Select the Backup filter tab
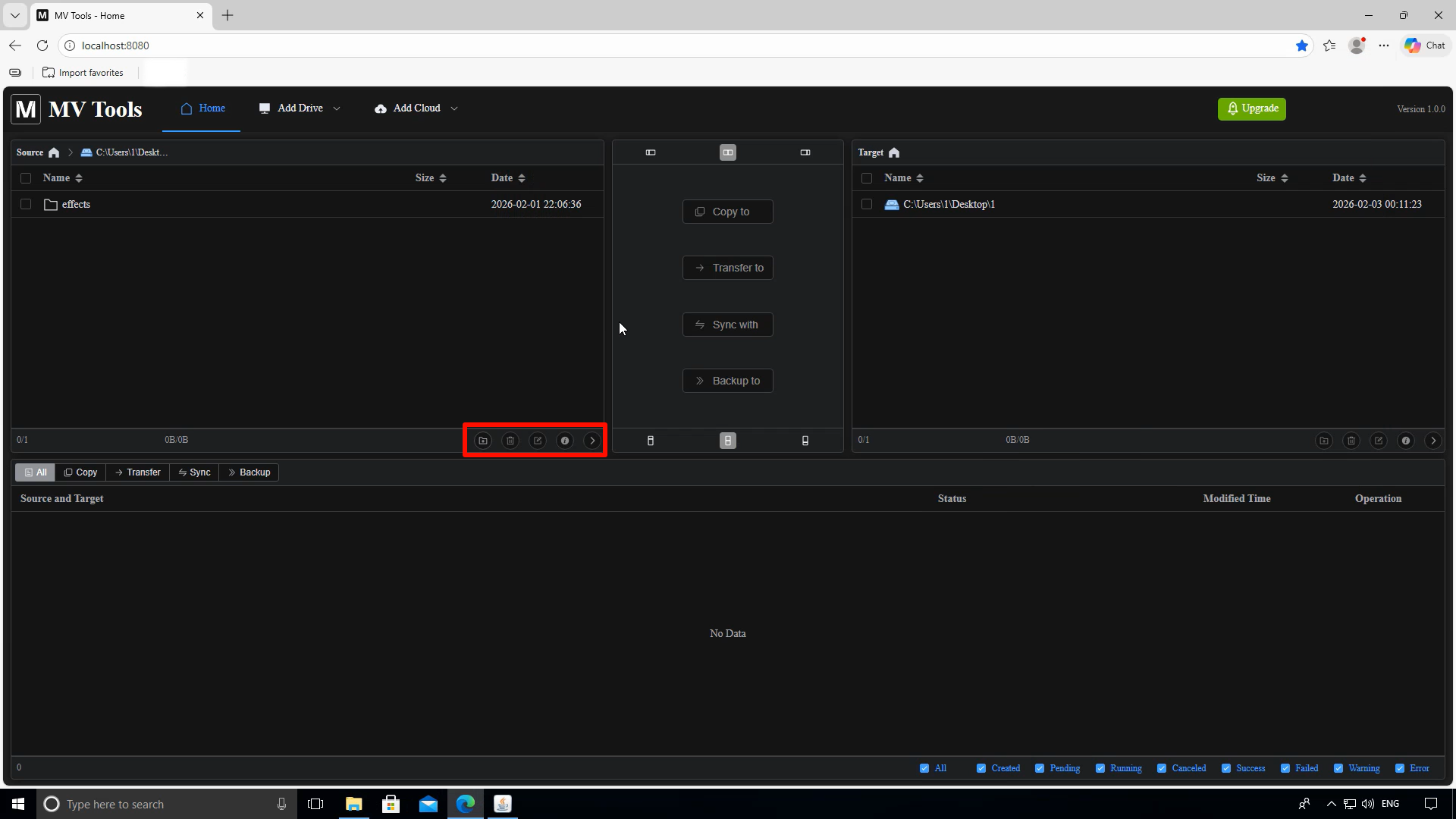Image resolution: width=1456 pixels, height=819 pixels. (248, 472)
